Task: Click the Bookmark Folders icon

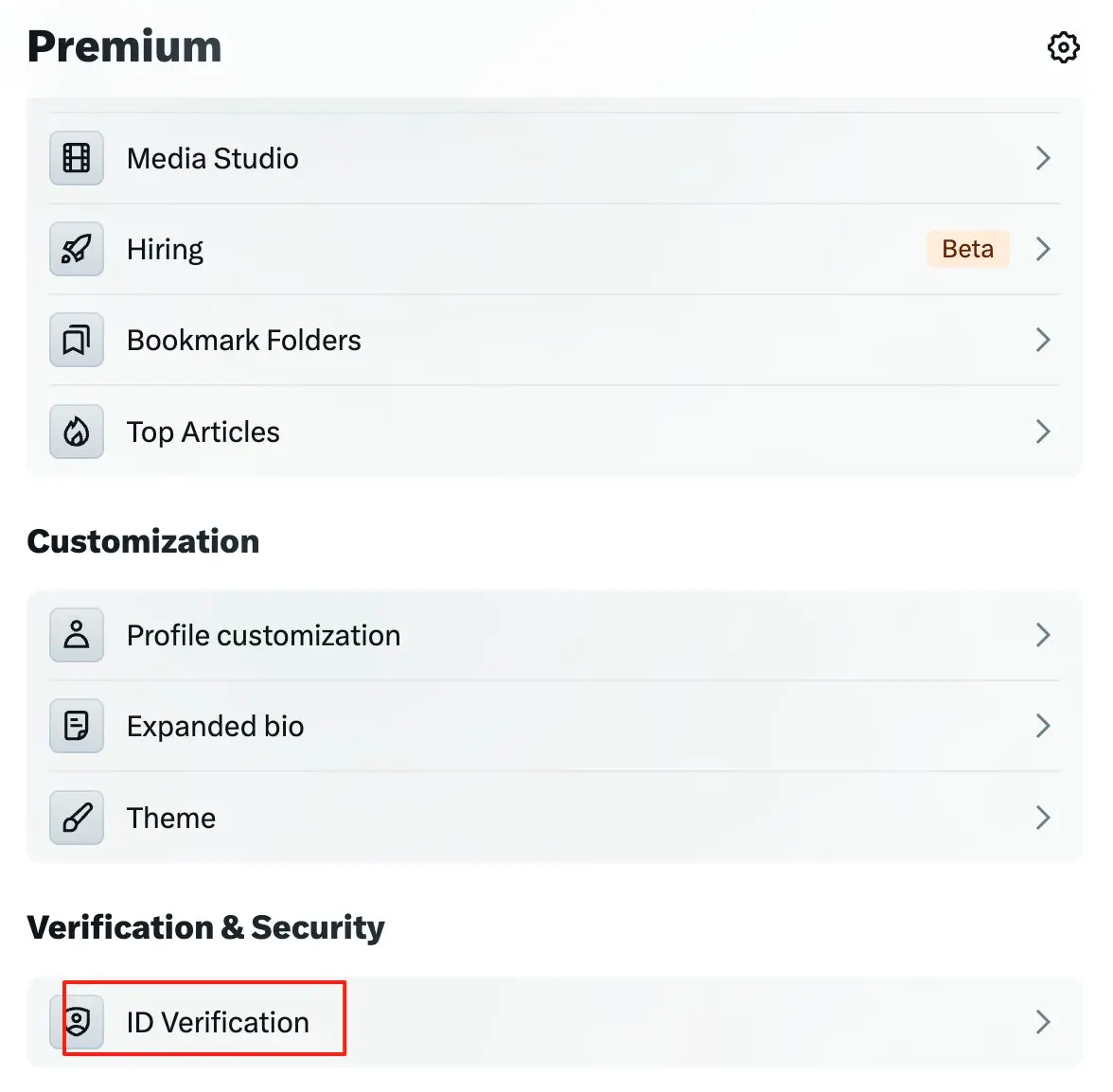Action: [77, 340]
